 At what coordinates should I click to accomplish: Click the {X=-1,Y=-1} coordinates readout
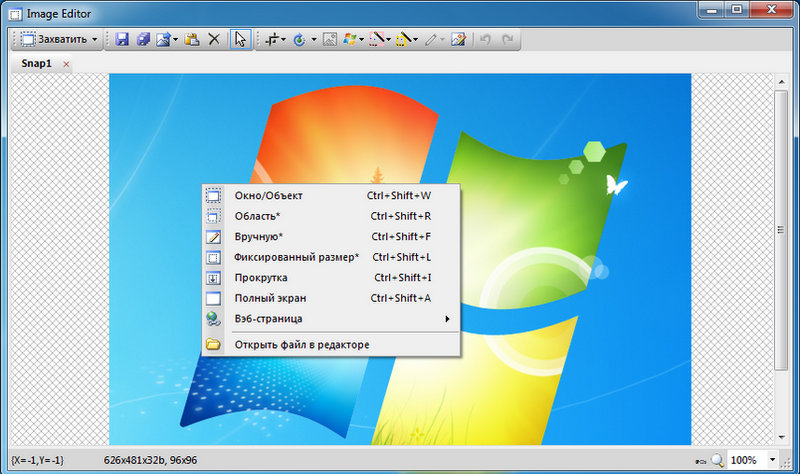[x=37, y=460]
